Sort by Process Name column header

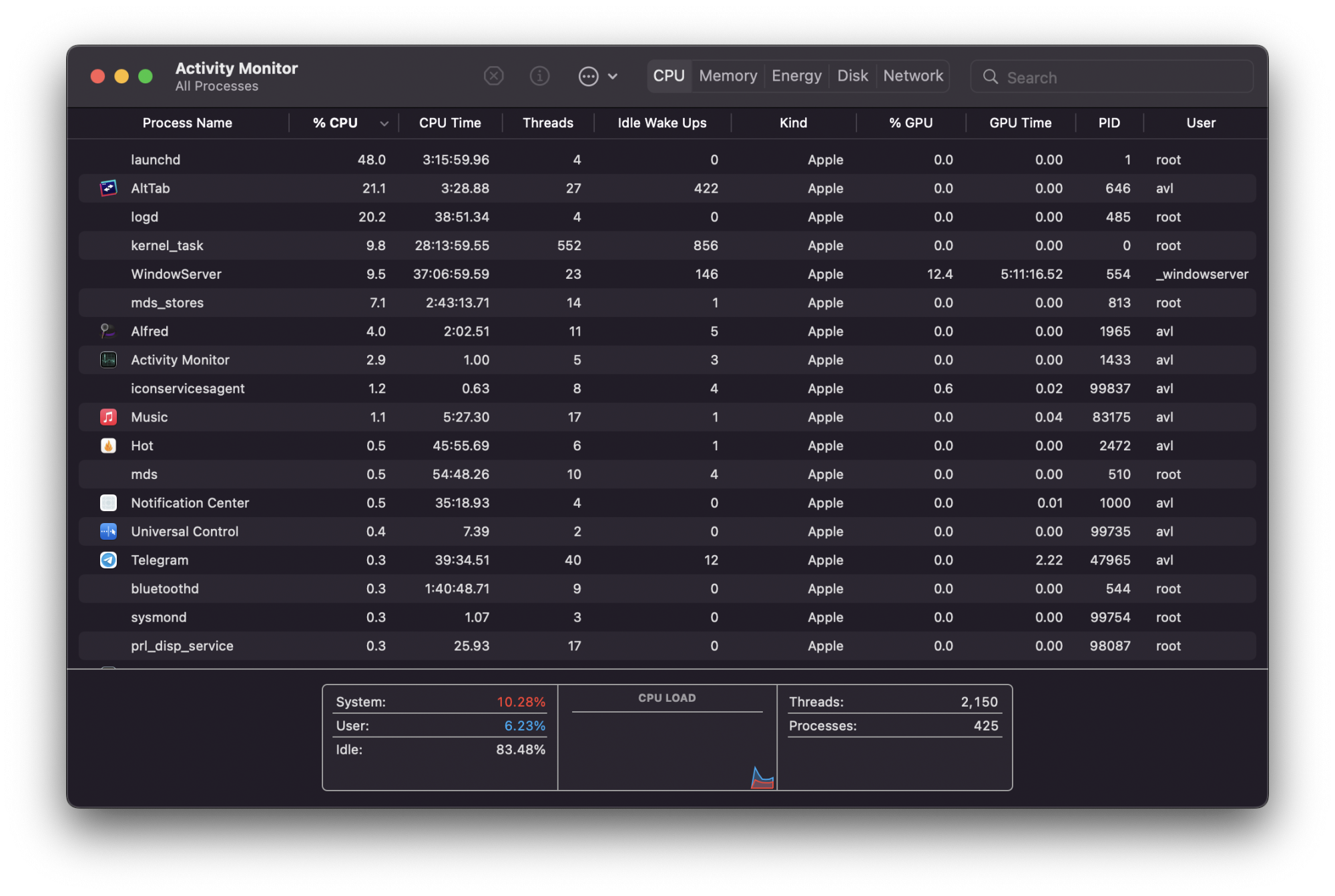187,123
